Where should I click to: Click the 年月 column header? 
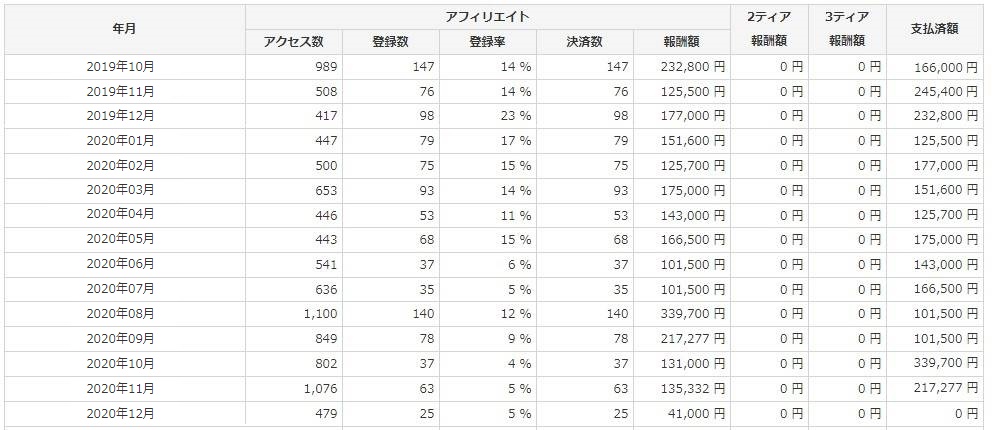tap(125, 29)
